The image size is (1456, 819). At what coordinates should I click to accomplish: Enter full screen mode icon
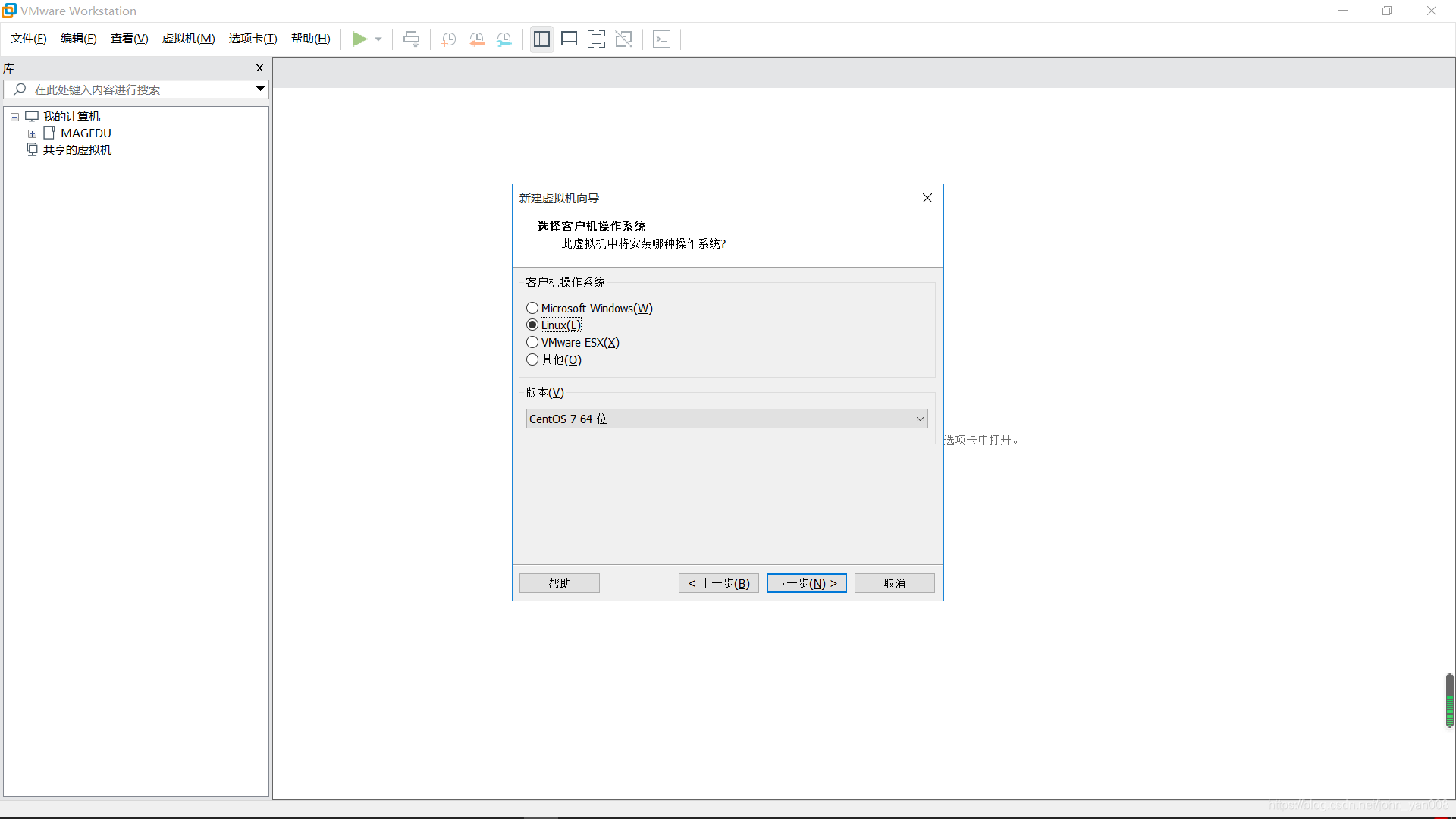596,39
